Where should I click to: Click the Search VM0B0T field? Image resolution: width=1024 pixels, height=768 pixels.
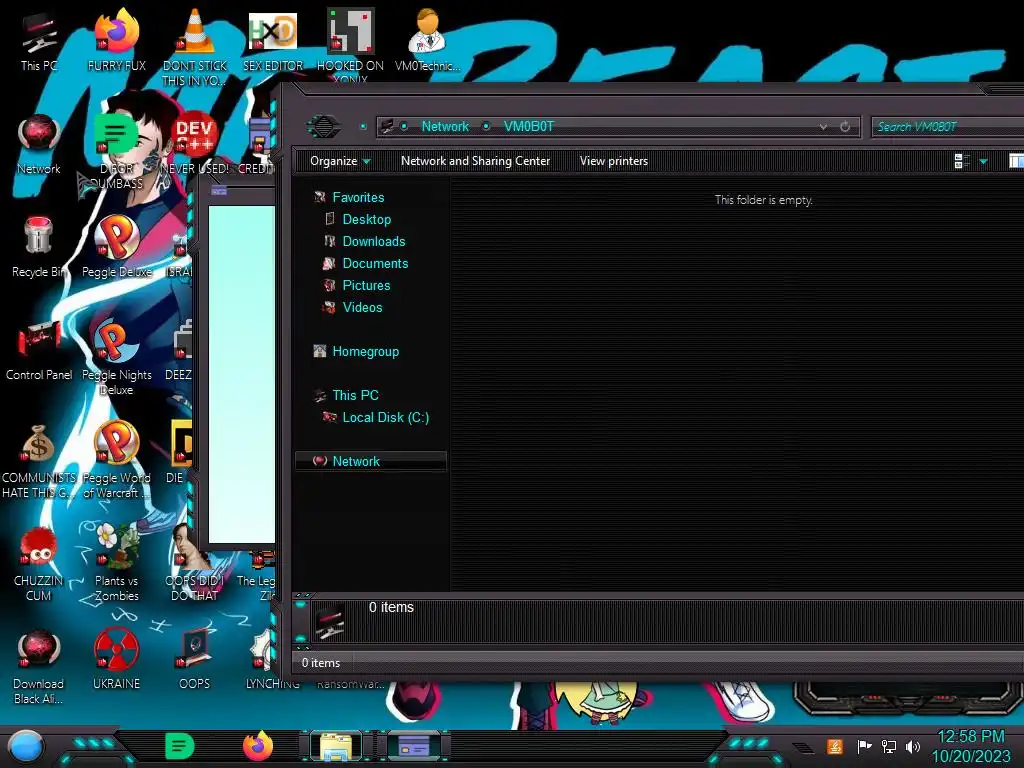coord(948,127)
